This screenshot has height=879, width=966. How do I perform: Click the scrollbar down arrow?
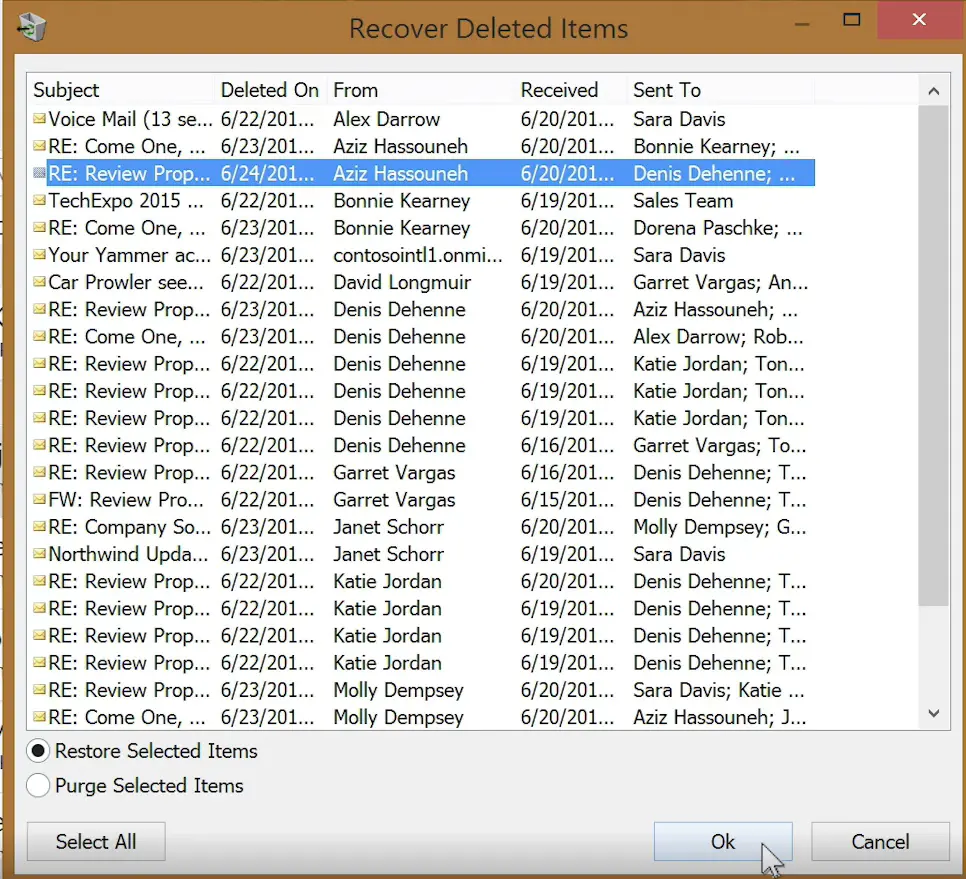click(933, 713)
